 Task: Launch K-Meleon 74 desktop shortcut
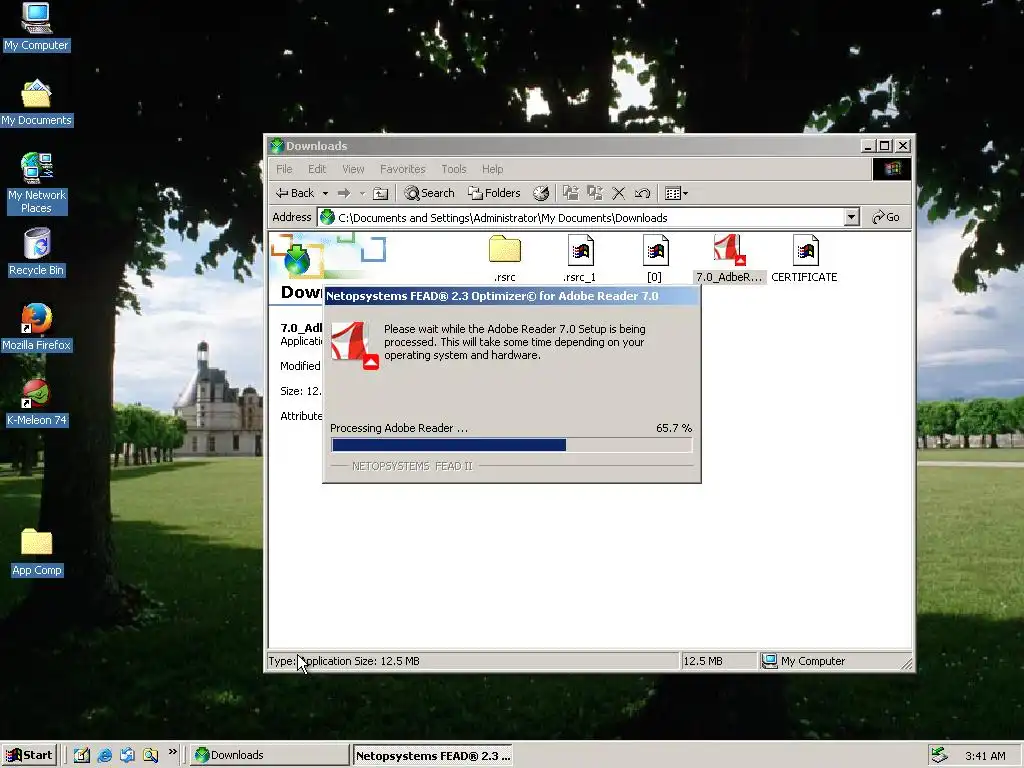37,402
